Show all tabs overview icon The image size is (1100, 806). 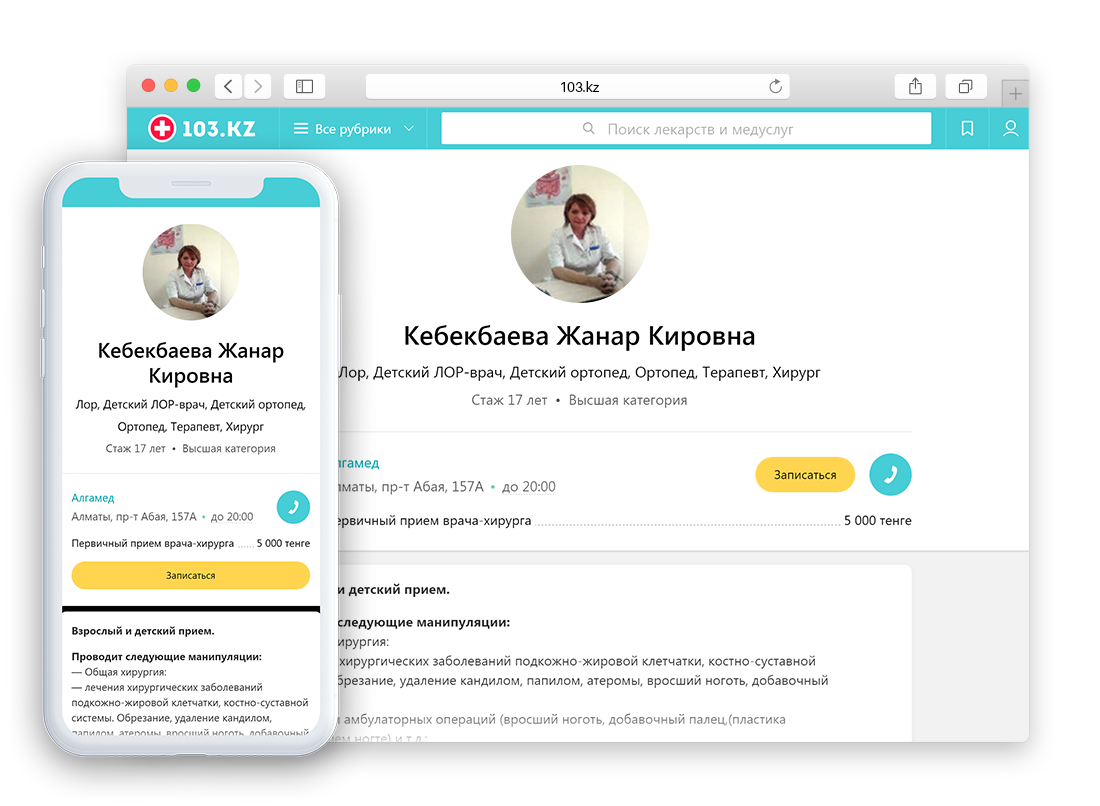[966, 86]
